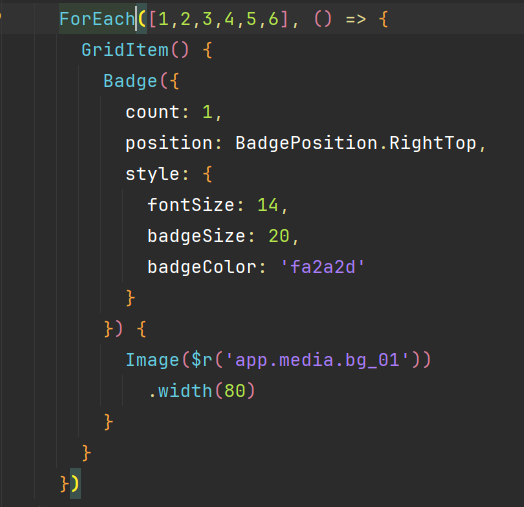Click the badgeSize value 20
524x507 pixels.
click(x=279, y=236)
